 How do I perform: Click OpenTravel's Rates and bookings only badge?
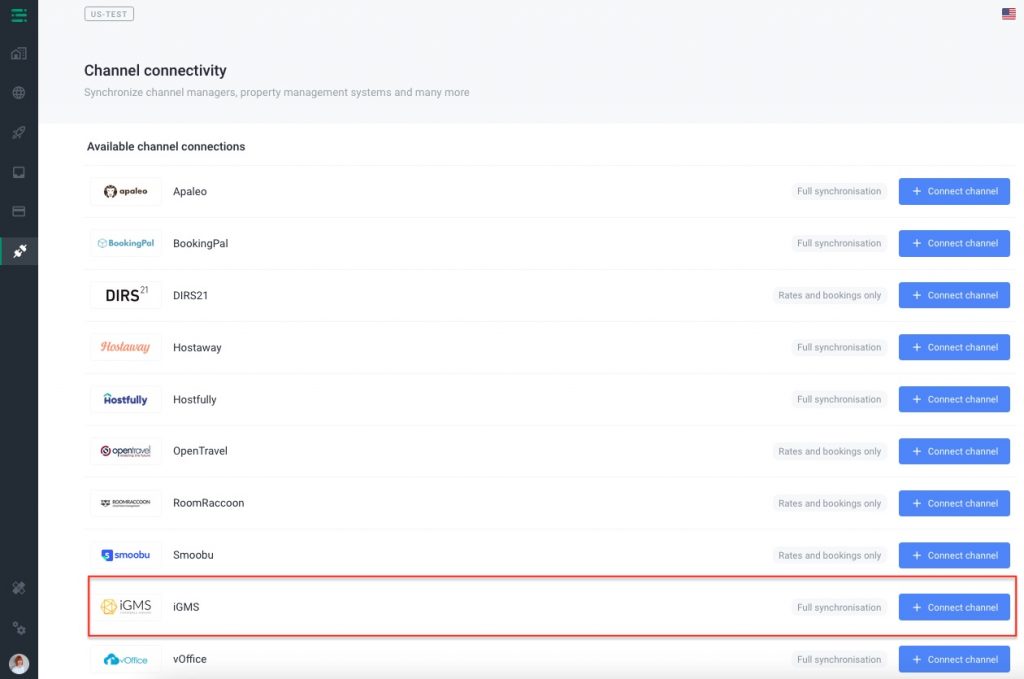click(x=829, y=451)
